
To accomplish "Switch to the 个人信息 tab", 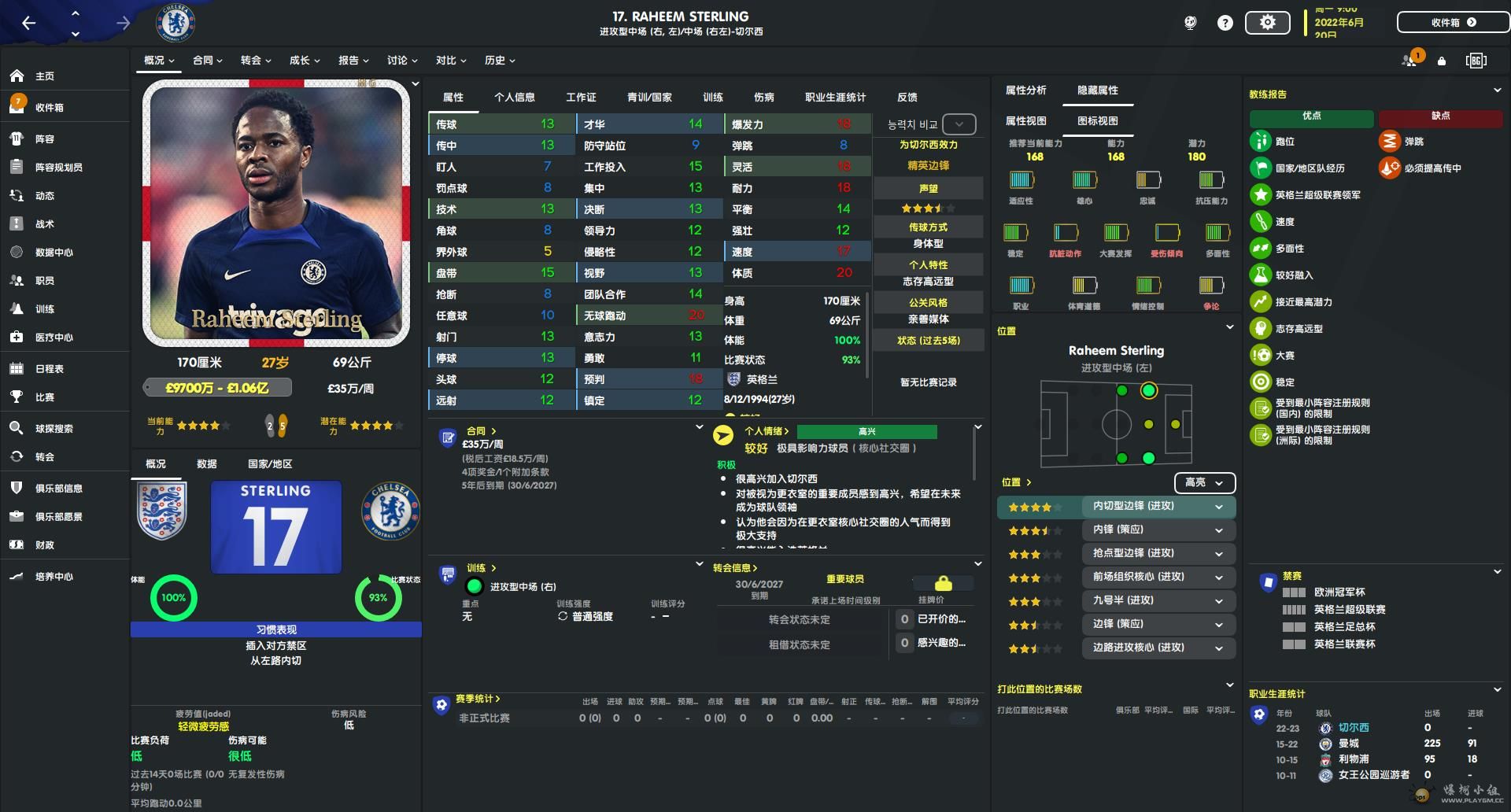I will click(x=514, y=98).
